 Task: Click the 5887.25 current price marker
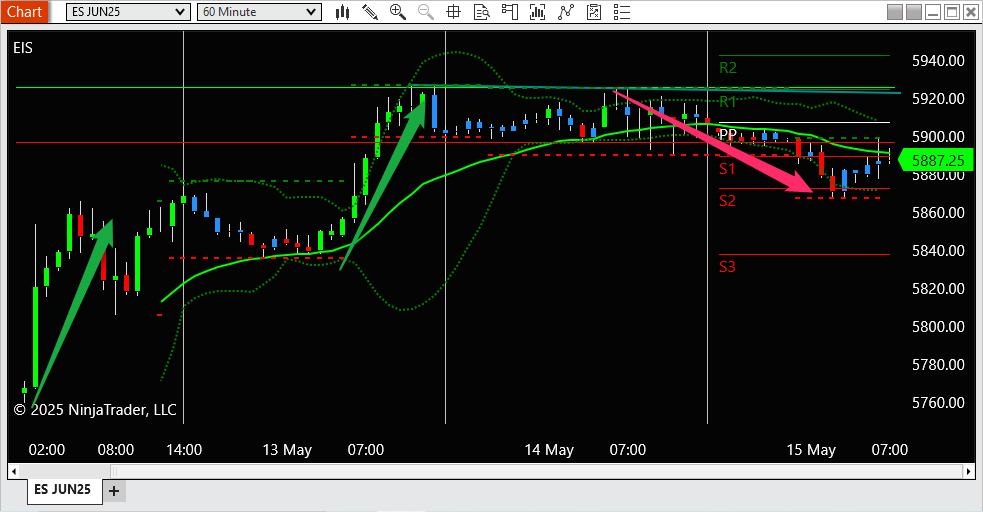tap(936, 160)
